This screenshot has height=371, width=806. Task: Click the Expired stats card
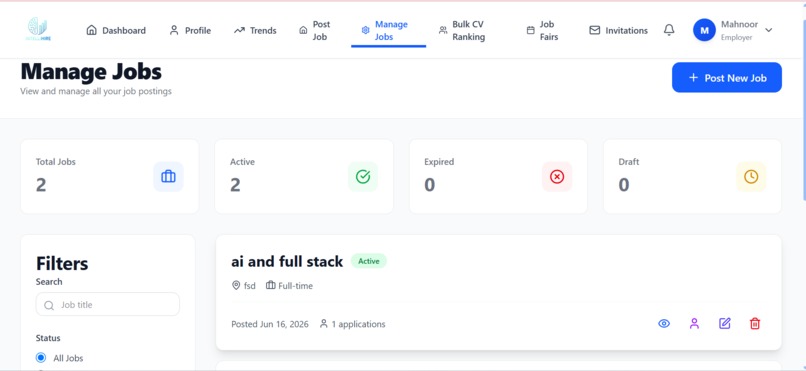[x=498, y=176]
